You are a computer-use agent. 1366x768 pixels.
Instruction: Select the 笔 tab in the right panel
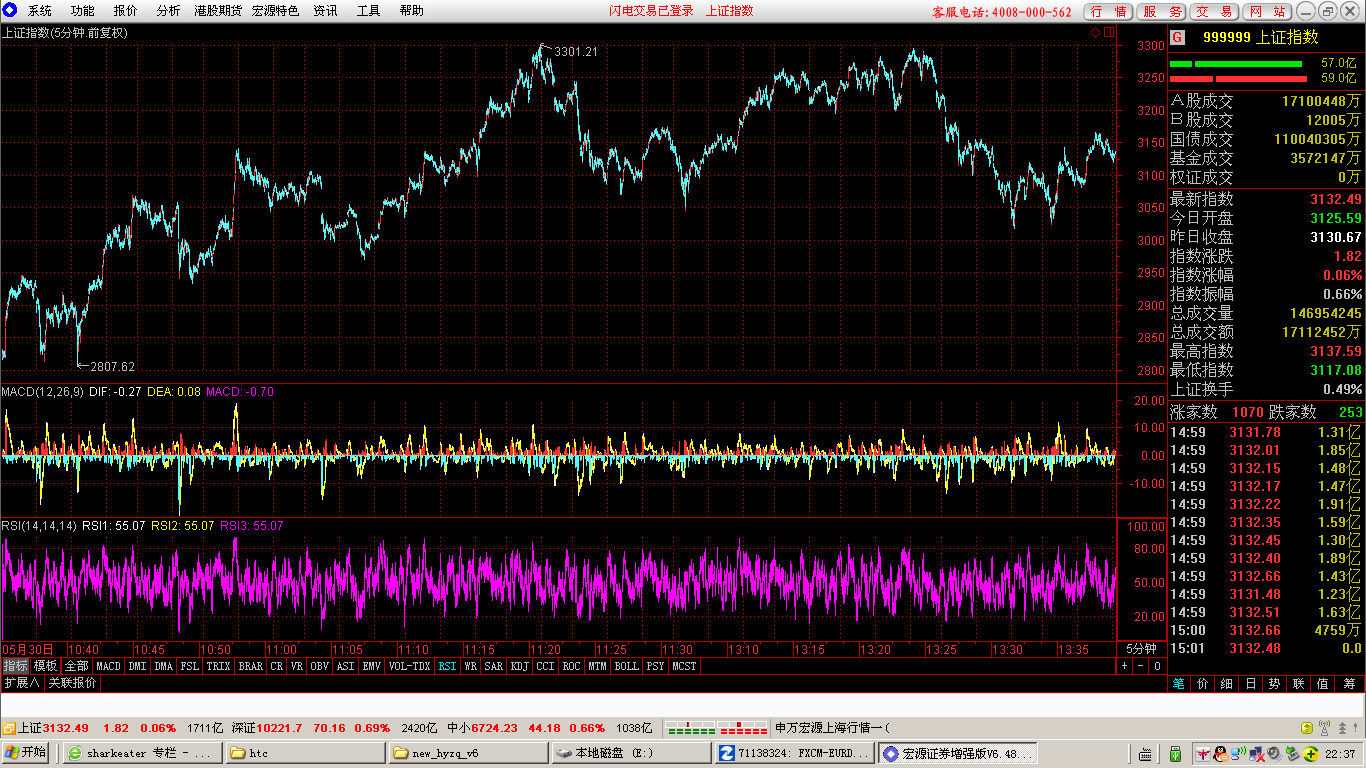tap(1178, 684)
